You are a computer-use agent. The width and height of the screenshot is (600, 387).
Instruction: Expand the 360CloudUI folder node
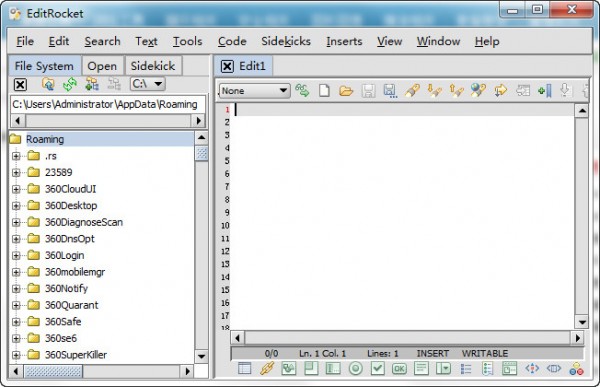tap(16, 189)
